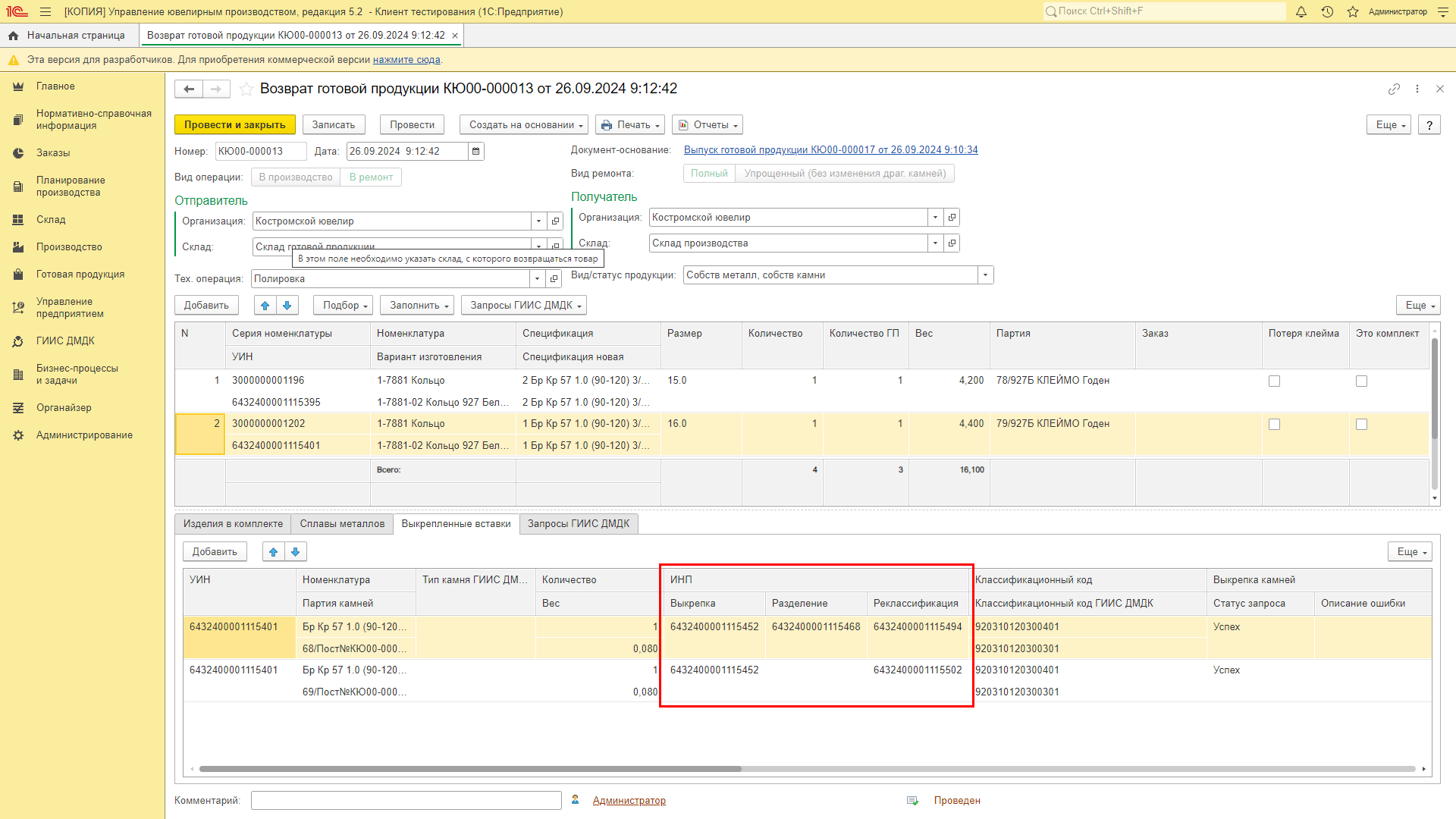Image resolution: width=1456 pixels, height=819 pixels.
Task: Open favorites star in title bar
Action: pos(1353,11)
